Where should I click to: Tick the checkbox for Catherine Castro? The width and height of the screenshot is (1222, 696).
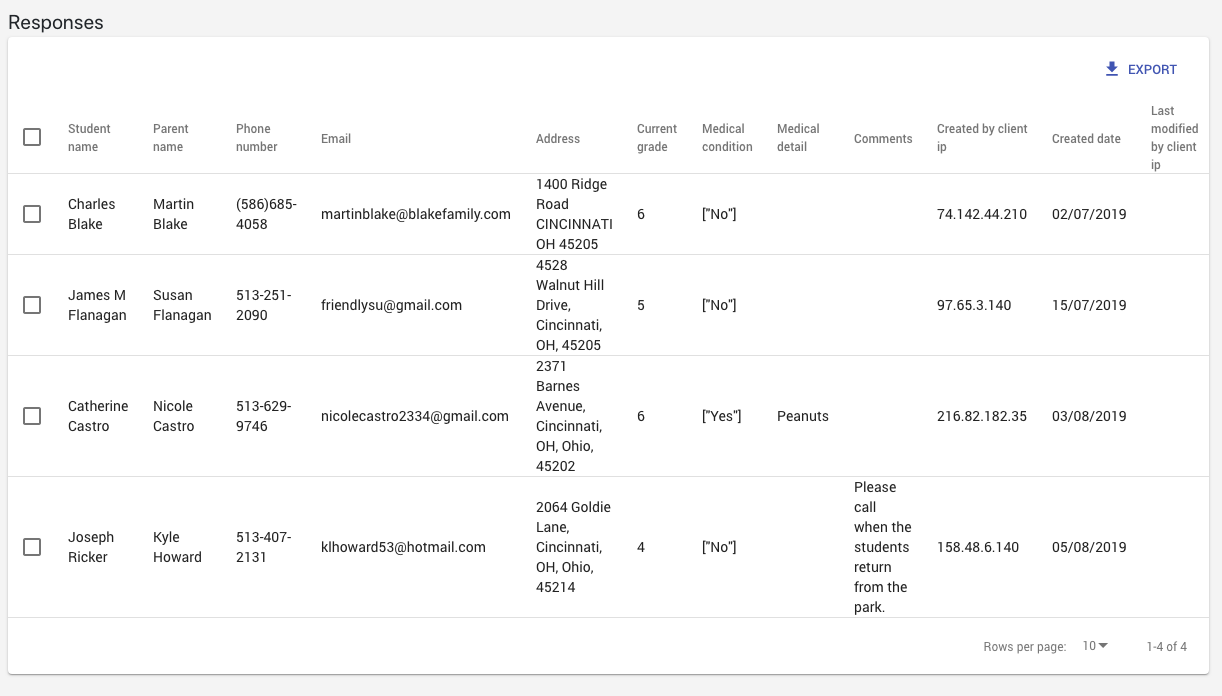(32, 416)
